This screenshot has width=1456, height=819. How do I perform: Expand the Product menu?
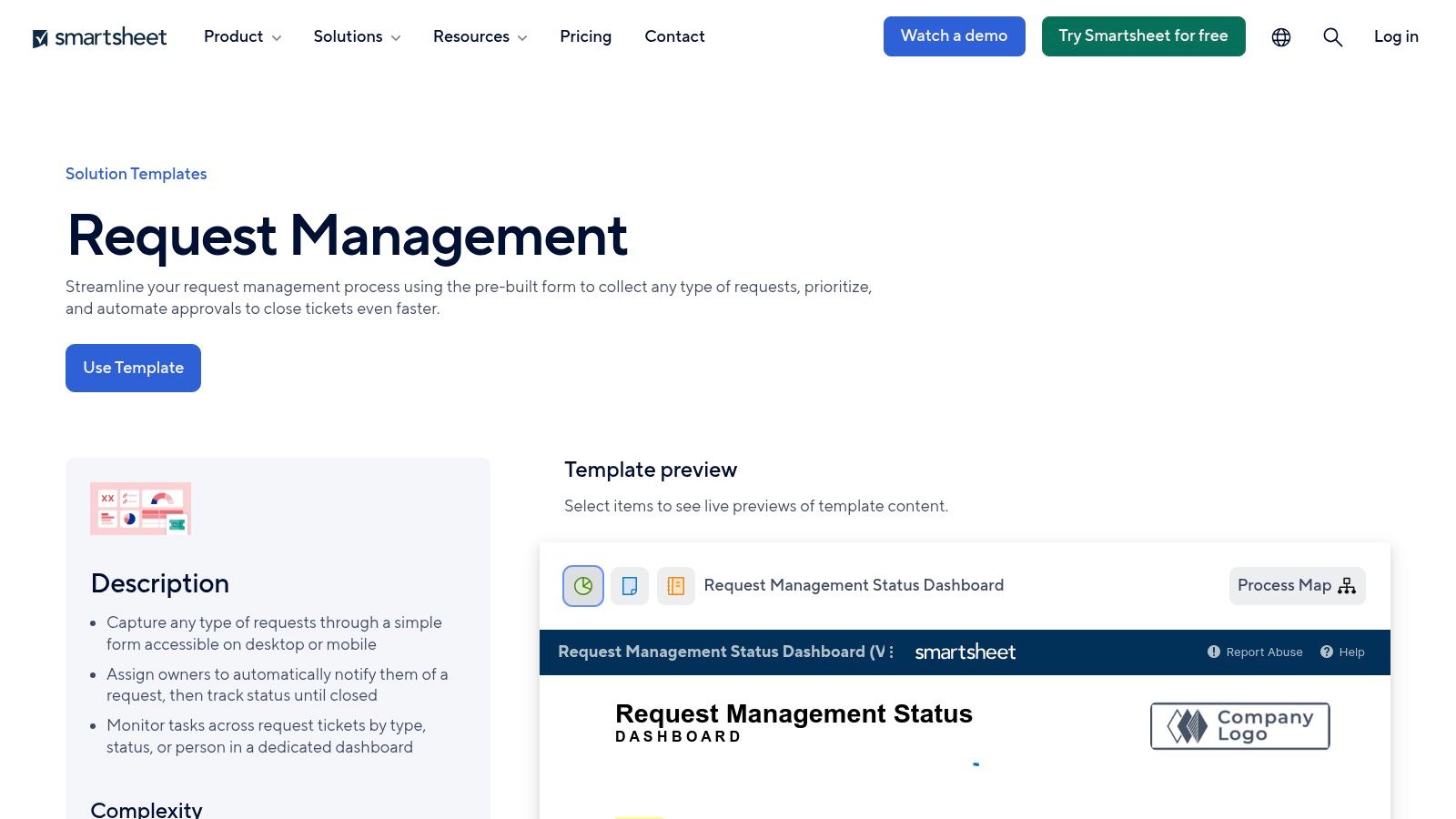coord(241,36)
